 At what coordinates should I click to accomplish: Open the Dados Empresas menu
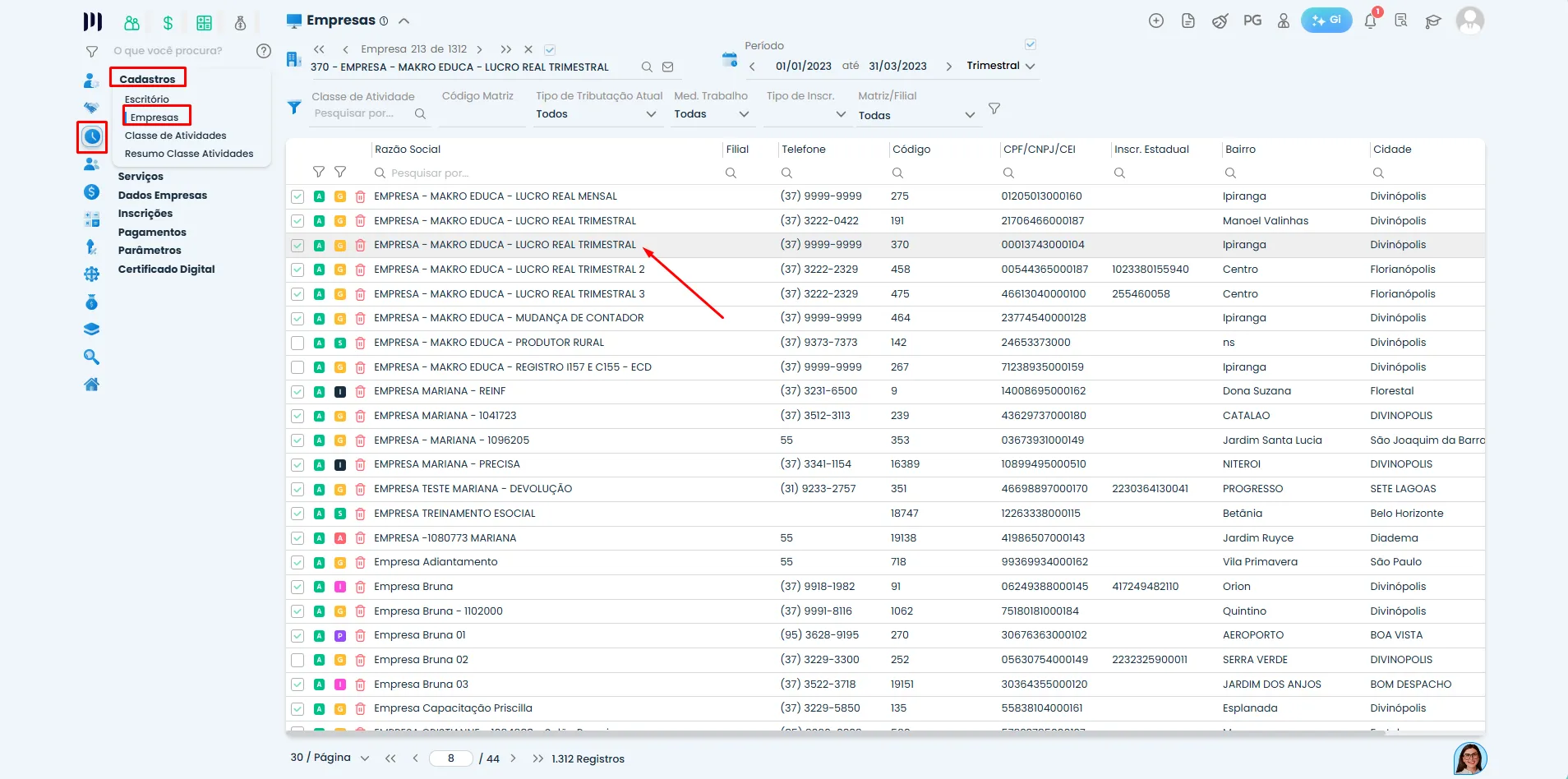point(163,196)
